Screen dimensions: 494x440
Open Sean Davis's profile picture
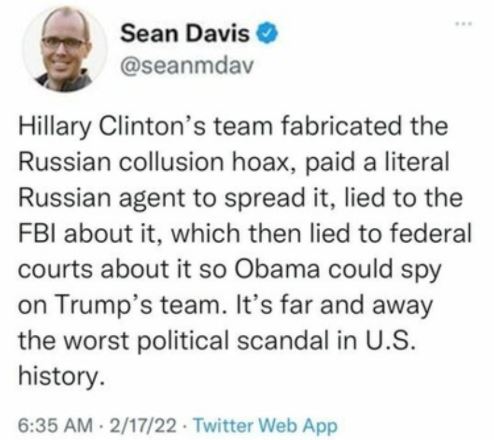tap(65, 49)
